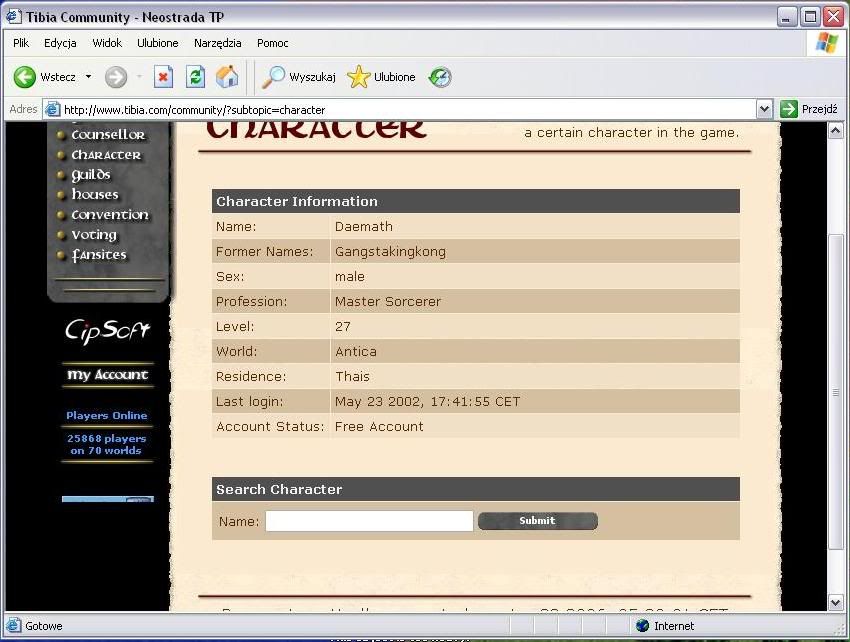The image size is (850, 642).
Task: Click the 25868 players on 70 worlds link
Action: [x=107, y=444]
